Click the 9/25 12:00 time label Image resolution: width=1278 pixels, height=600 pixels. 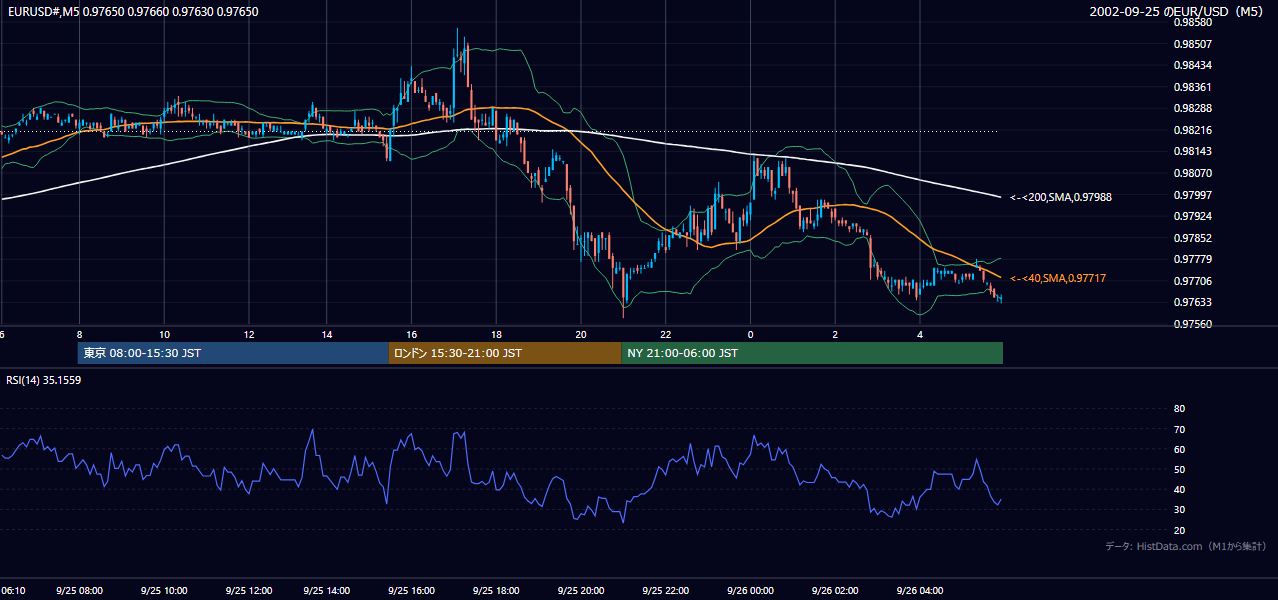pos(248,591)
